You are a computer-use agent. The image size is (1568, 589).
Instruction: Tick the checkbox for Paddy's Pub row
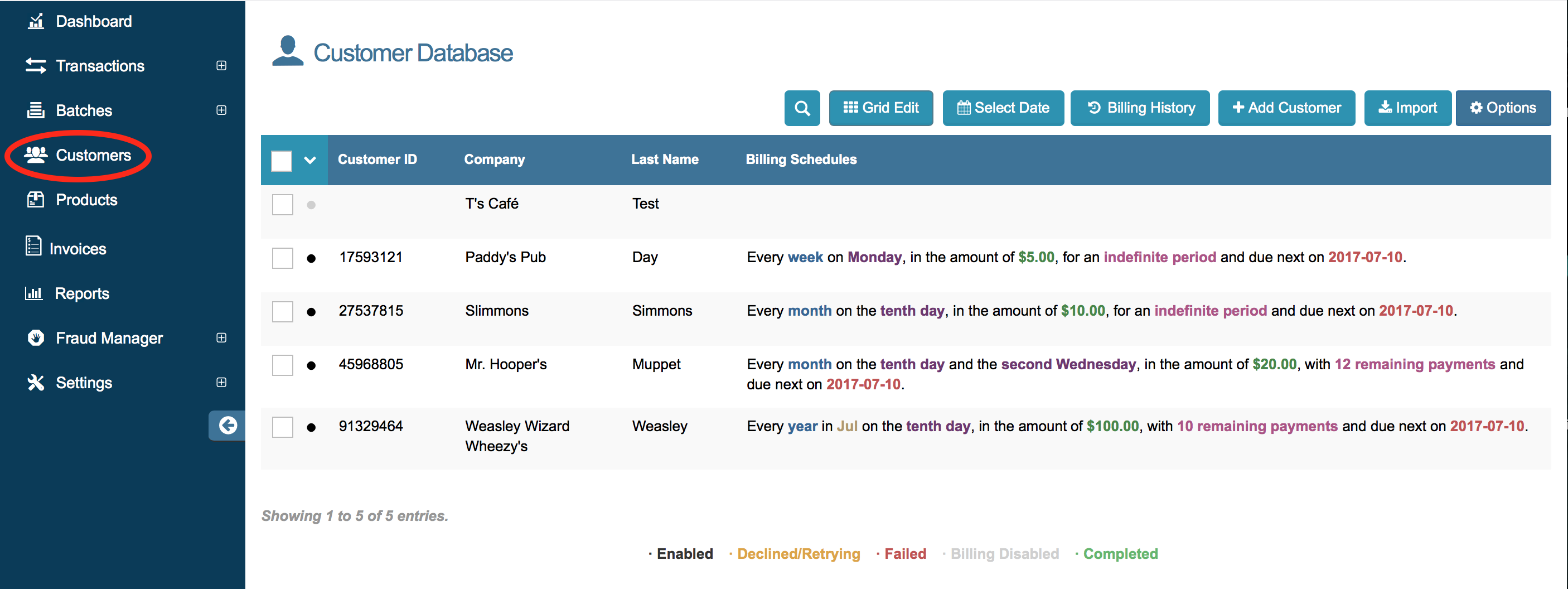283,258
